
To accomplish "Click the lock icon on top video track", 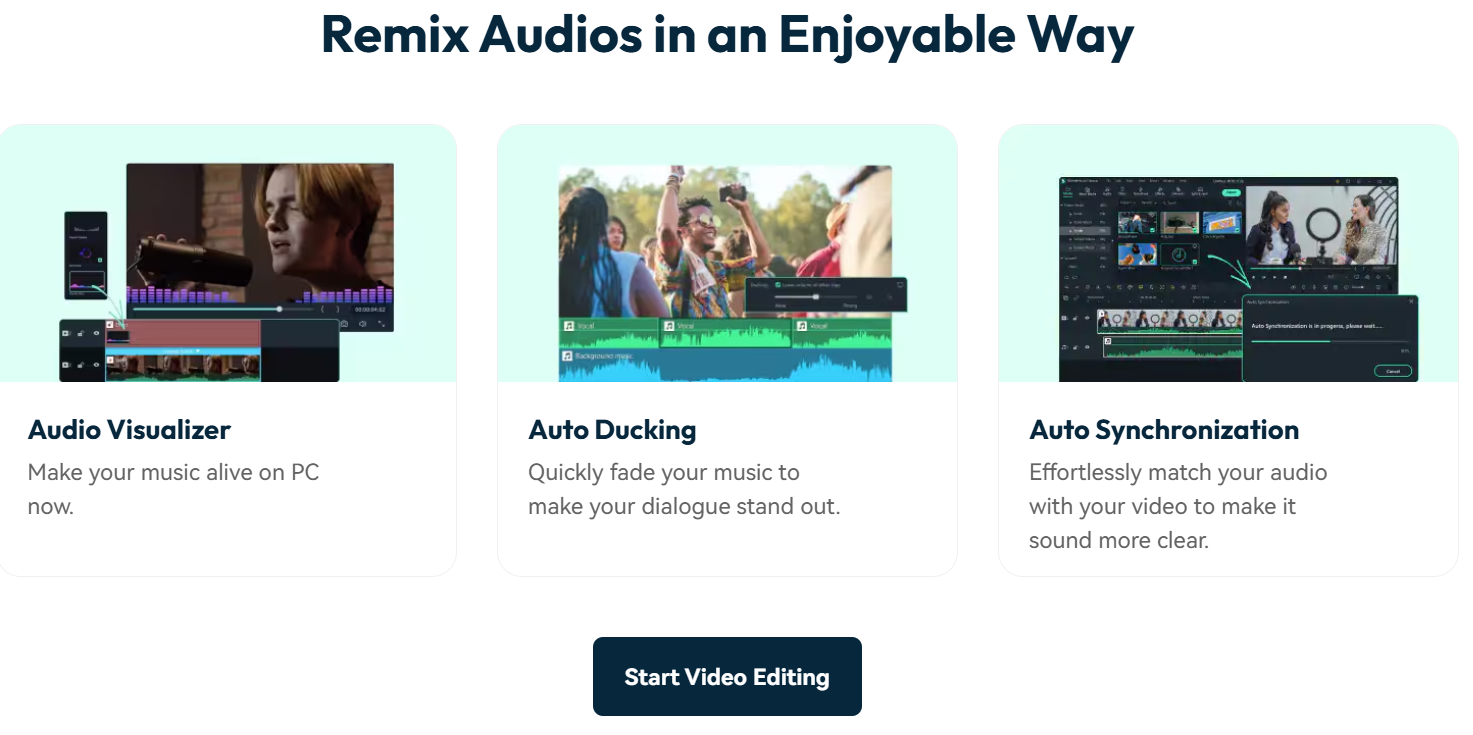I will point(81,333).
